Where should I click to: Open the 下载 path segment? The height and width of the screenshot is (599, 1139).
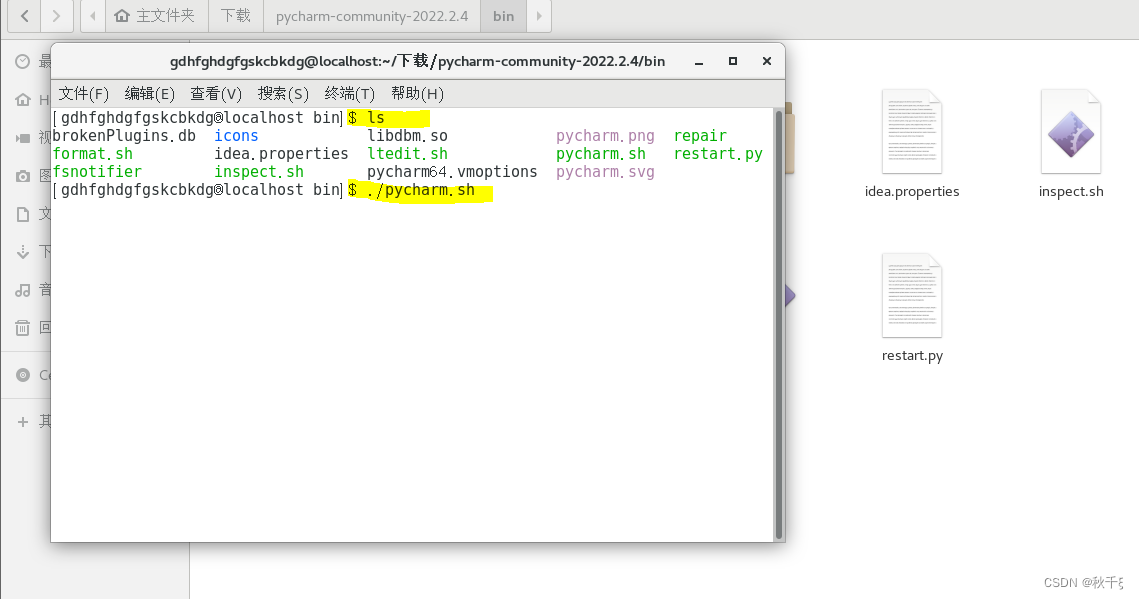click(236, 16)
